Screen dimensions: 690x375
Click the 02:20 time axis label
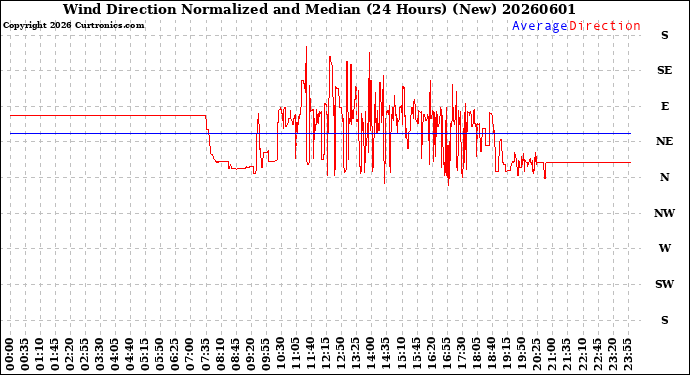[x=70, y=355]
